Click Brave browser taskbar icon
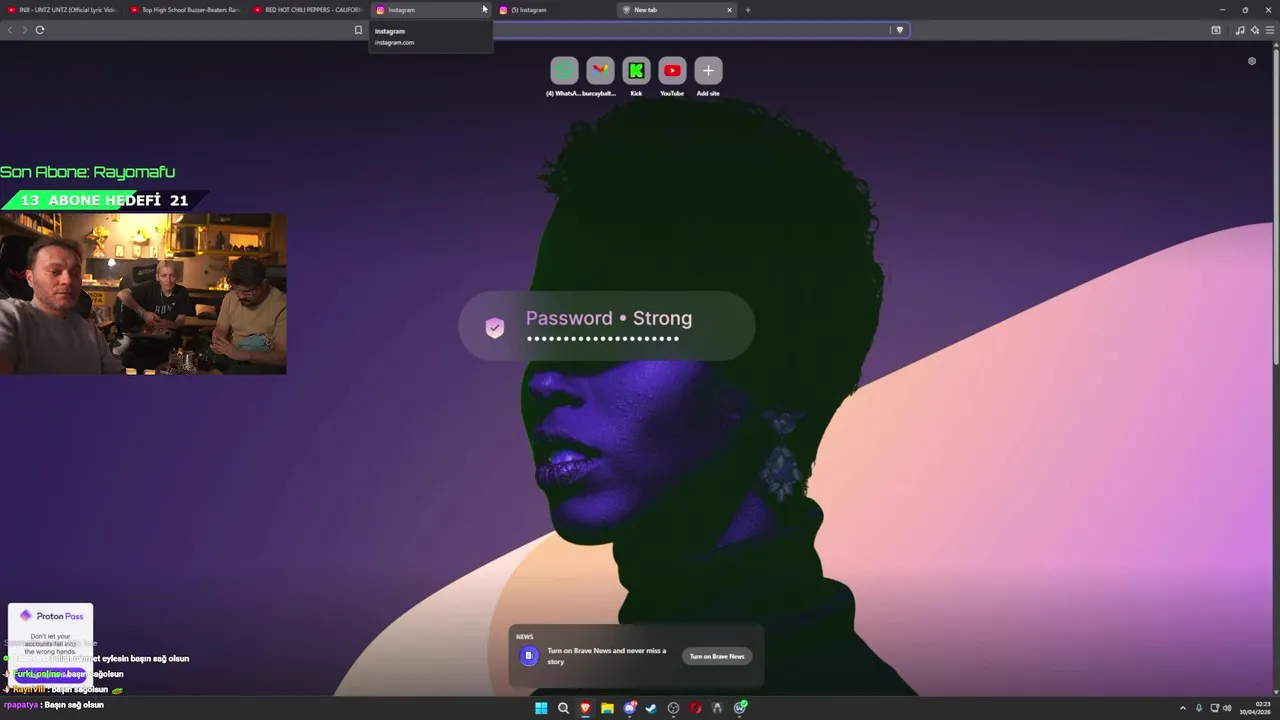Image resolution: width=1280 pixels, height=720 pixels. click(x=585, y=708)
